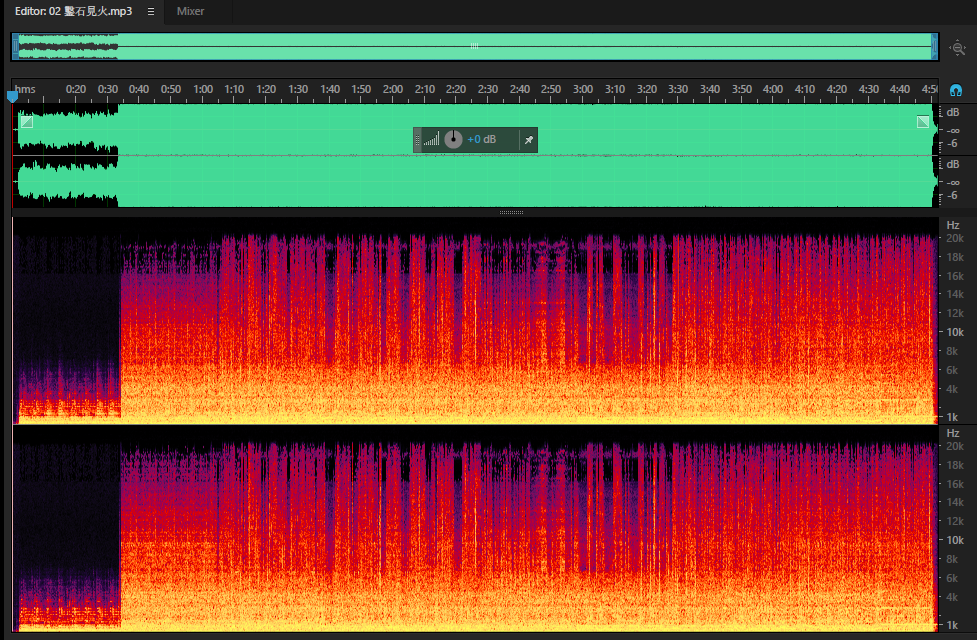Click the fade in handle on waveform
The width and height of the screenshot is (977, 640).
pyautogui.click(x=27, y=122)
